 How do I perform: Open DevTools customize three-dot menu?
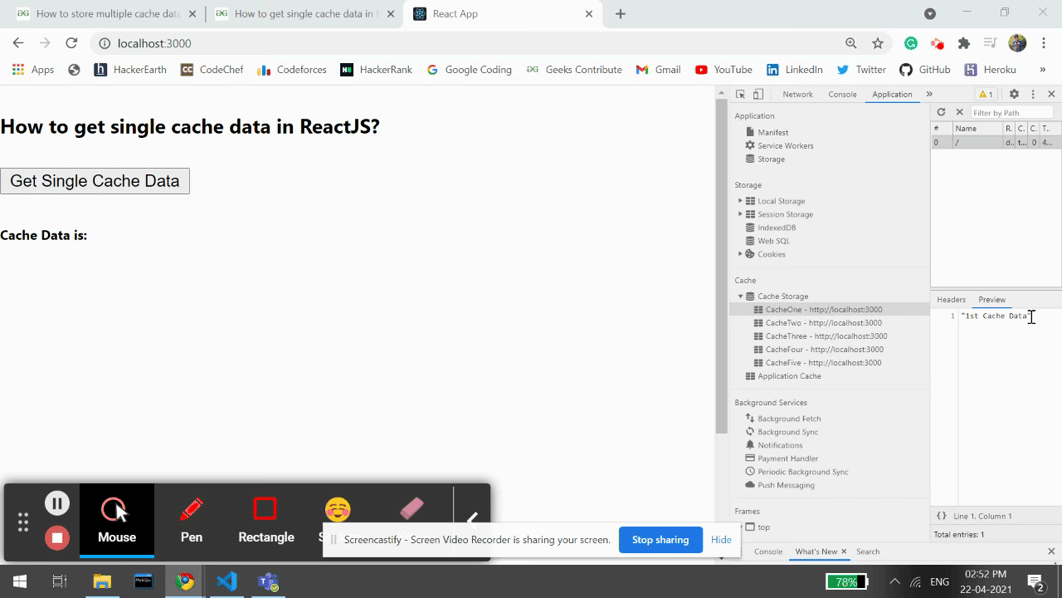[x=1033, y=94]
